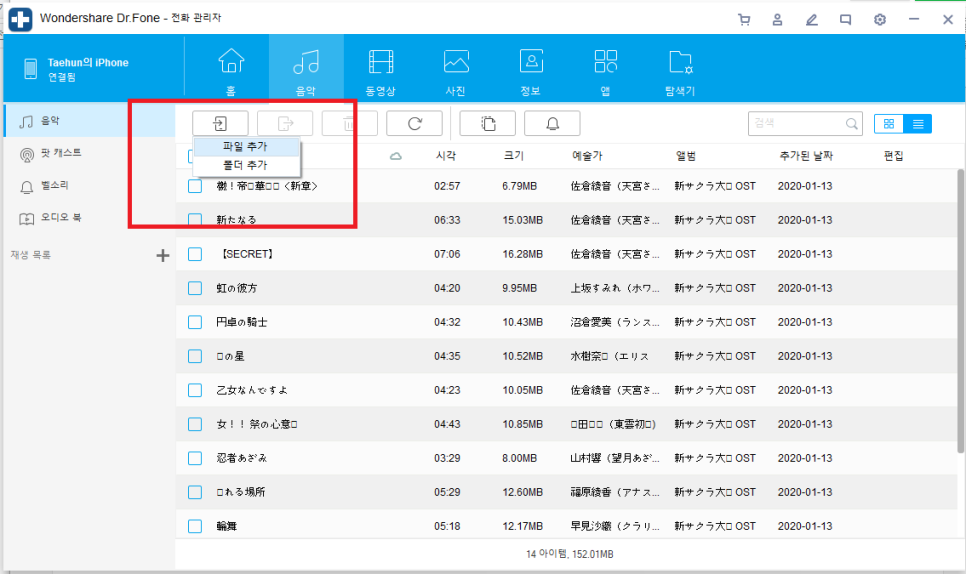The width and height of the screenshot is (966, 574).
Task: Tick the checkbox for 〈新章〉 track
Action: click(195, 186)
